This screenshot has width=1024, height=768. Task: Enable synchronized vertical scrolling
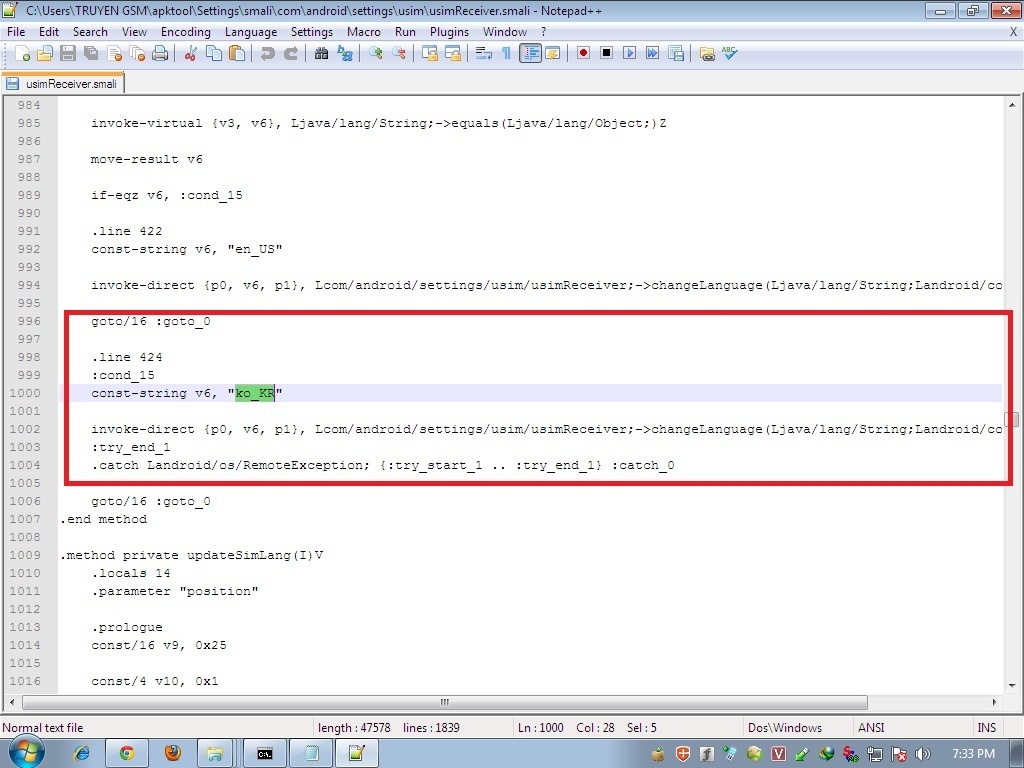pos(429,54)
